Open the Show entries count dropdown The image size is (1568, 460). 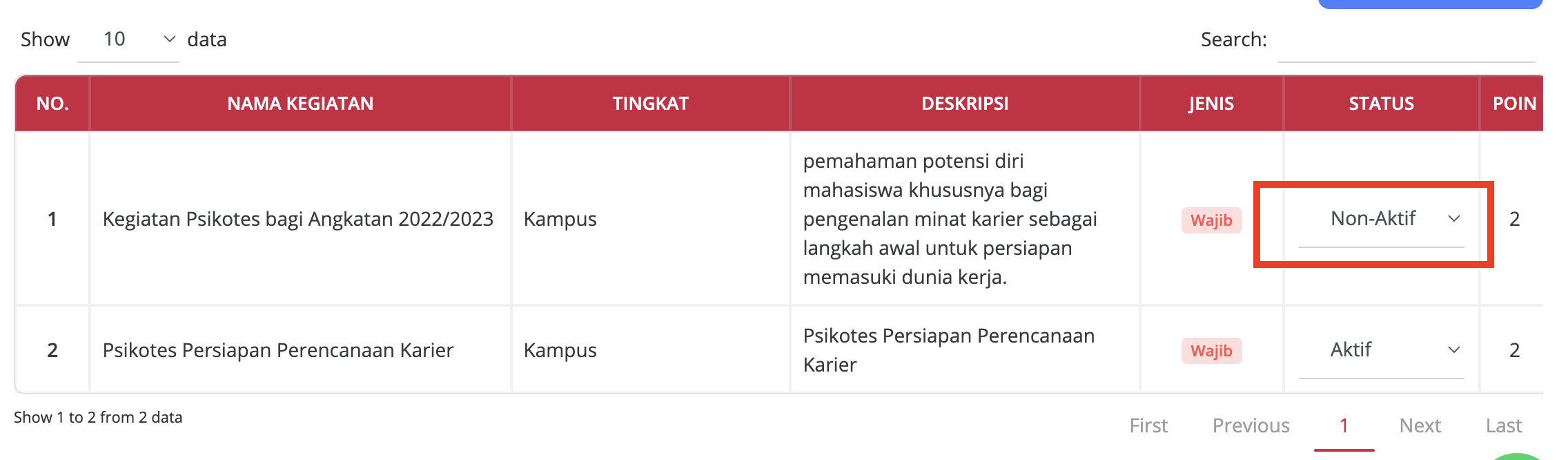point(128,40)
